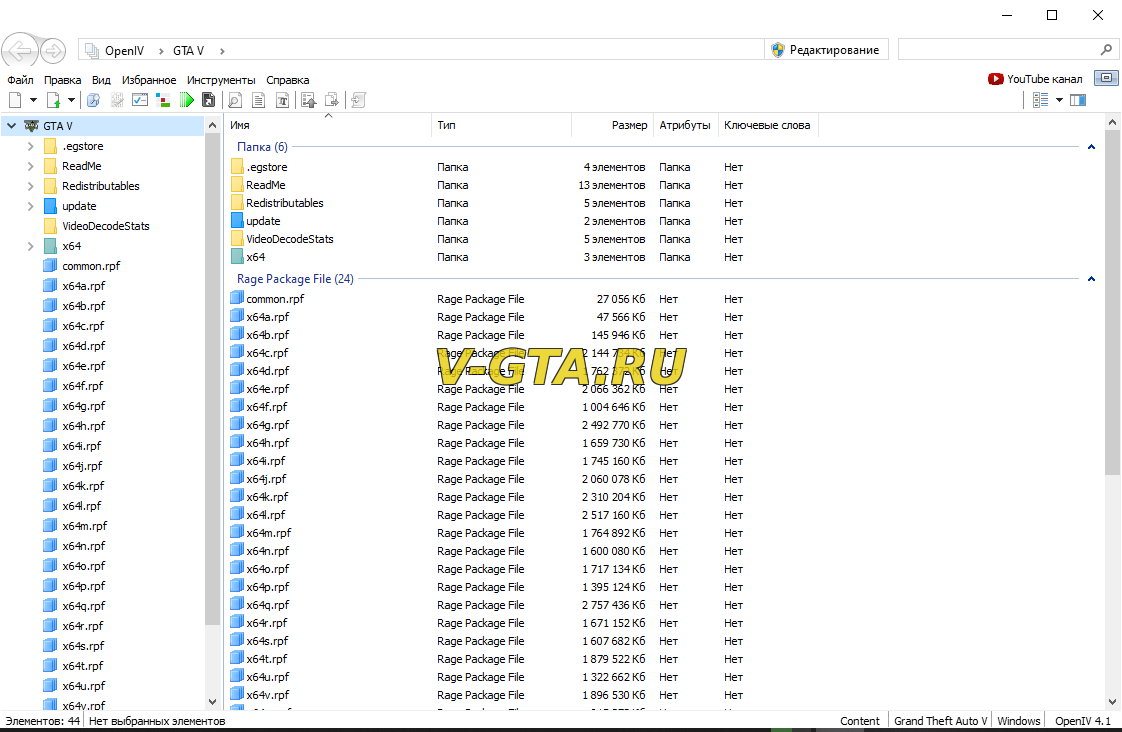The image size is (1122, 732).
Task: Click the red and green bars toolbar icon
Action: pyautogui.click(x=163, y=100)
